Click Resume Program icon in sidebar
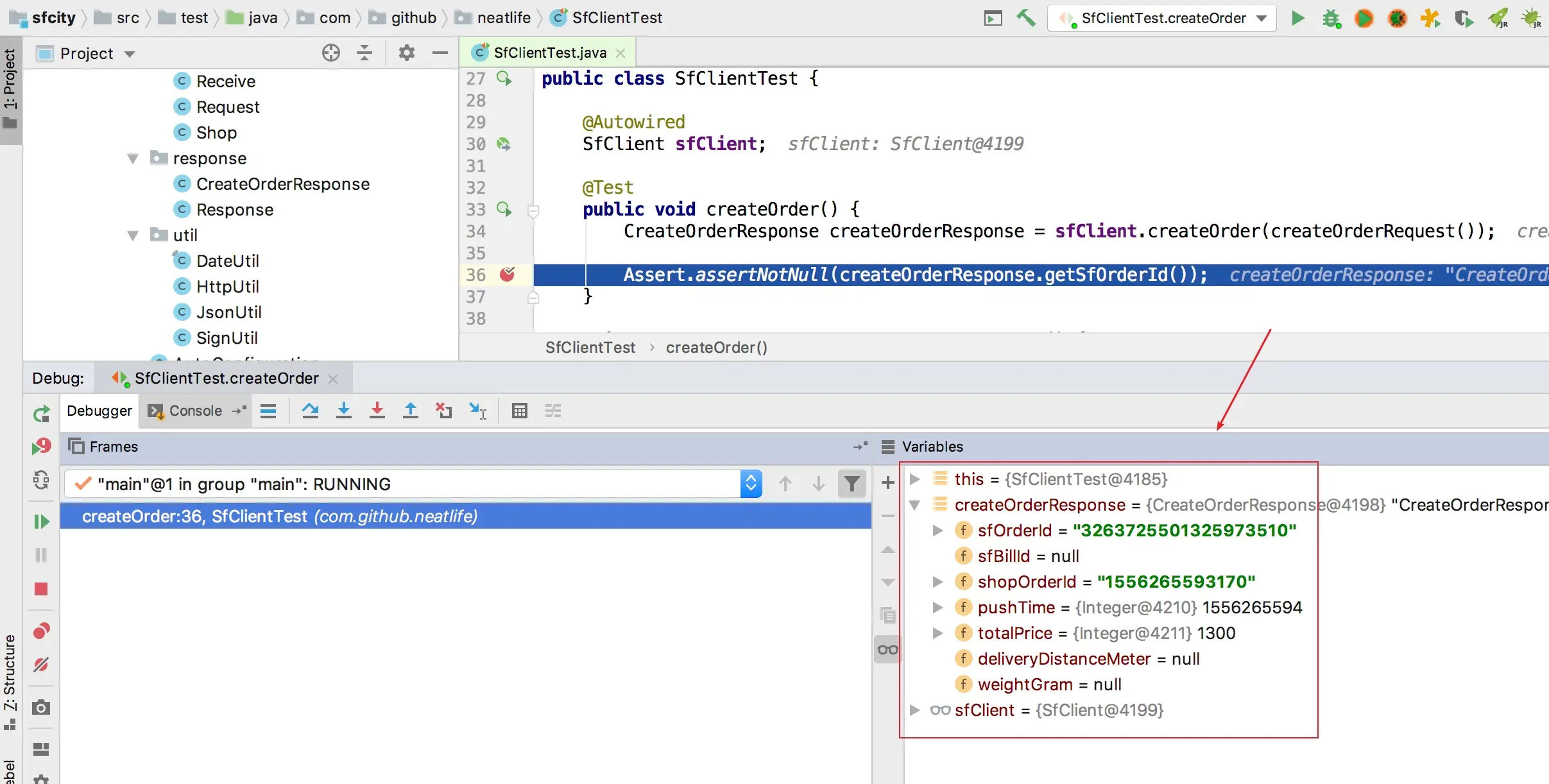Screen dimensions: 1549x784 (41, 522)
